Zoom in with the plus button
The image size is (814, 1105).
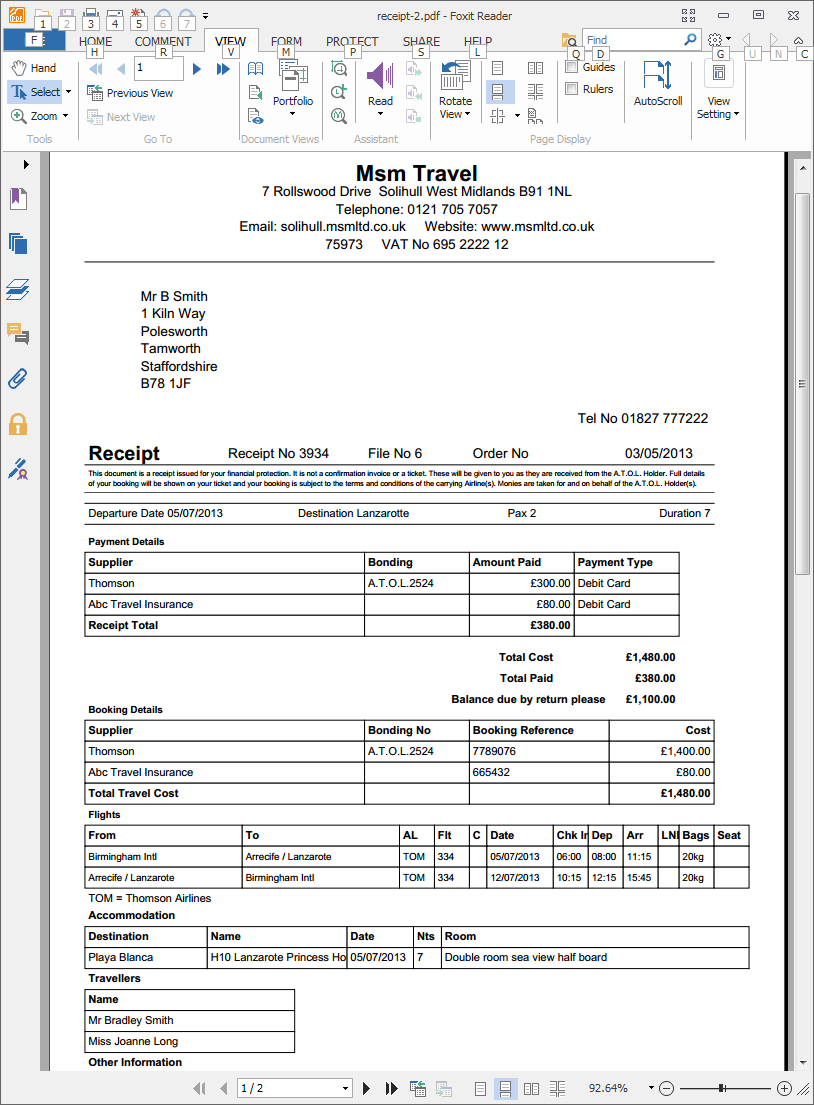click(784, 1088)
